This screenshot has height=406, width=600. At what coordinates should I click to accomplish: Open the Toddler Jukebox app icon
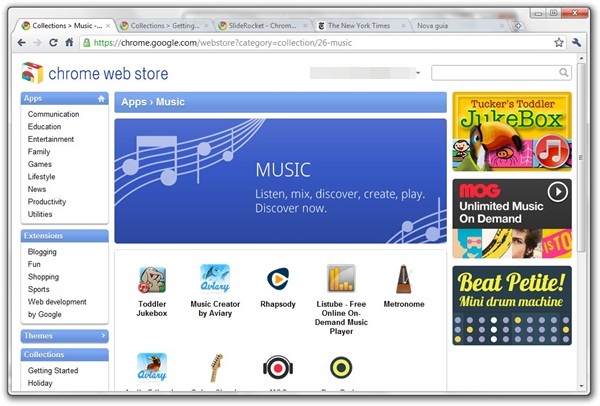coord(152,280)
